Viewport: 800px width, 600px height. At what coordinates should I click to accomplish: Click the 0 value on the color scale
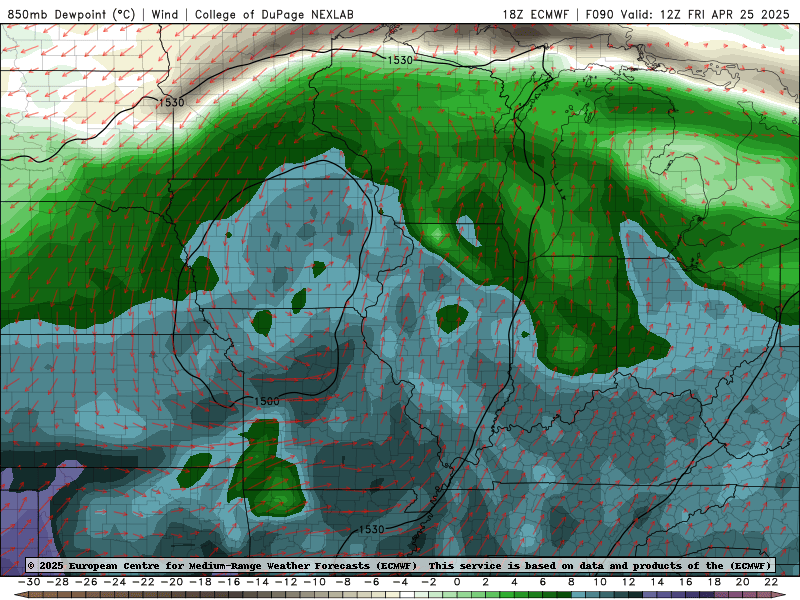coord(457,582)
